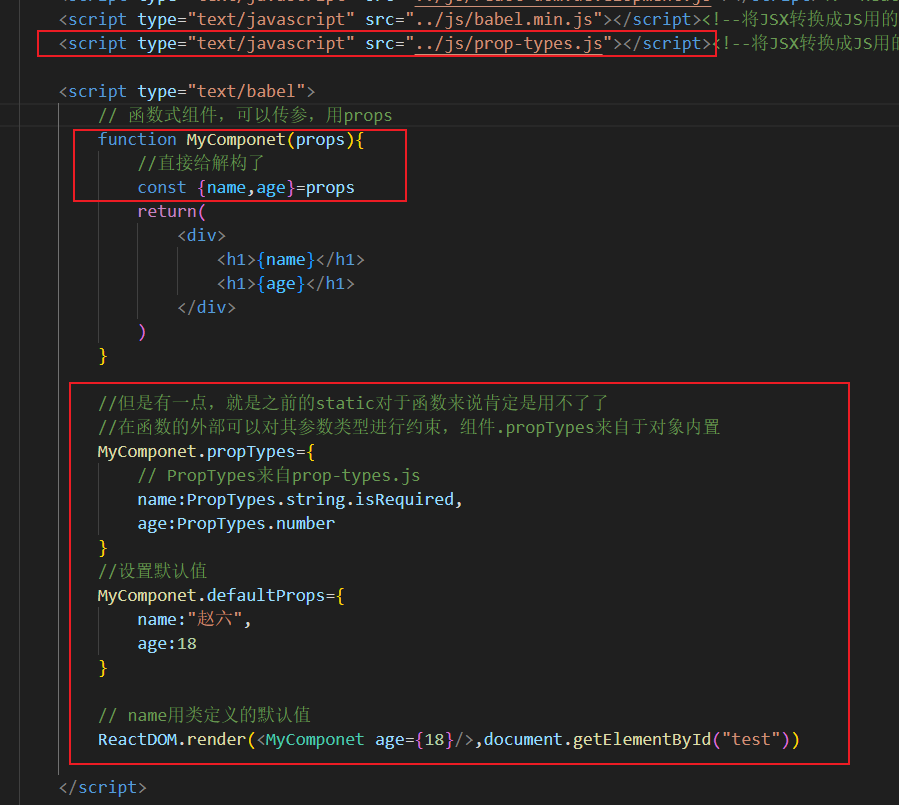The width and height of the screenshot is (899, 805).
Task: Click PropTypes.string.isRequired on name line
Action: tap(318, 499)
